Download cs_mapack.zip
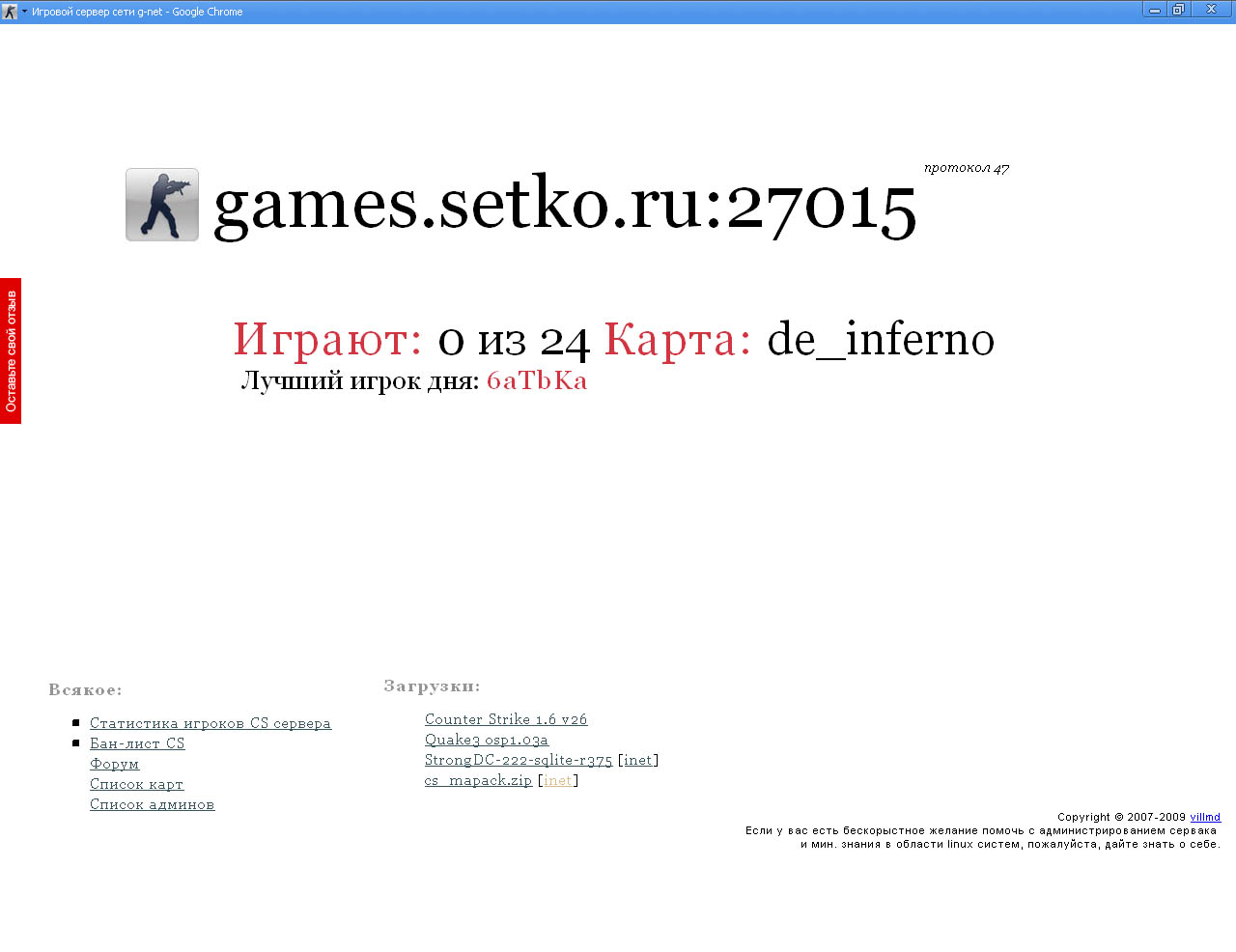The width and height of the screenshot is (1236, 952). tap(478, 779)
